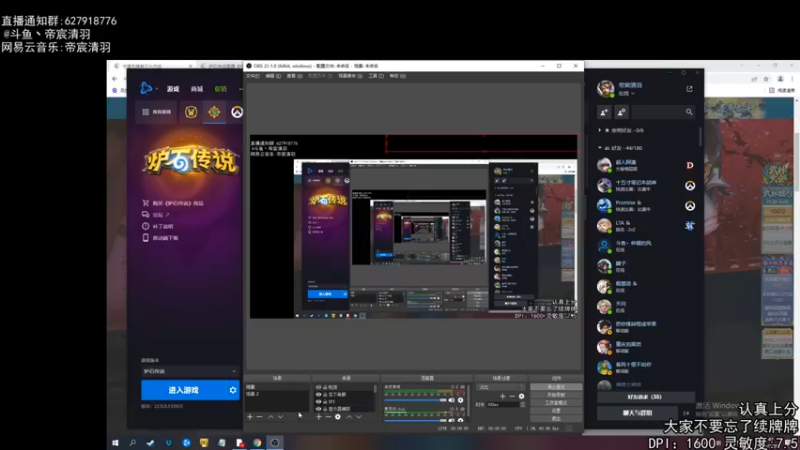Click the add friend icon
The image size is (800, 450).
point(604,112)
